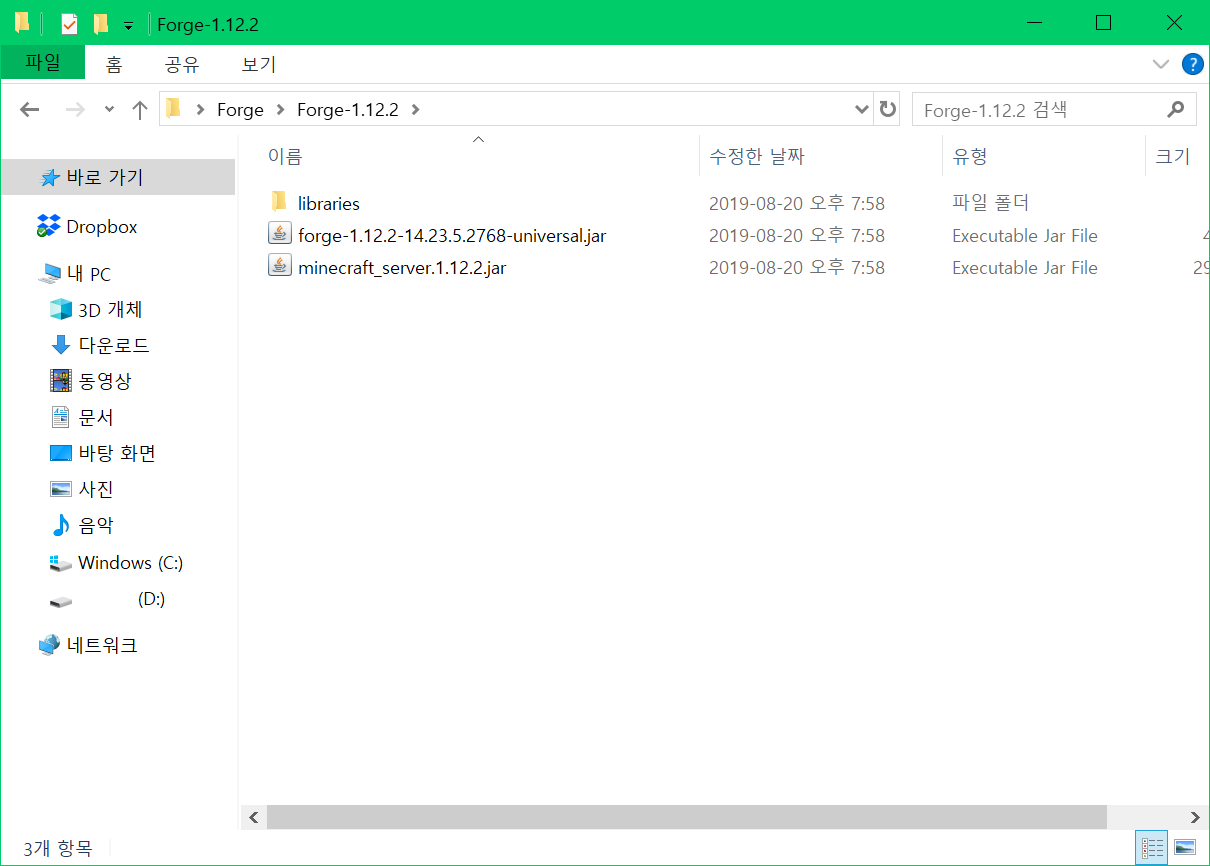Open Dropbox in navigation pane

pyautogui.click(x=102, y=227)
